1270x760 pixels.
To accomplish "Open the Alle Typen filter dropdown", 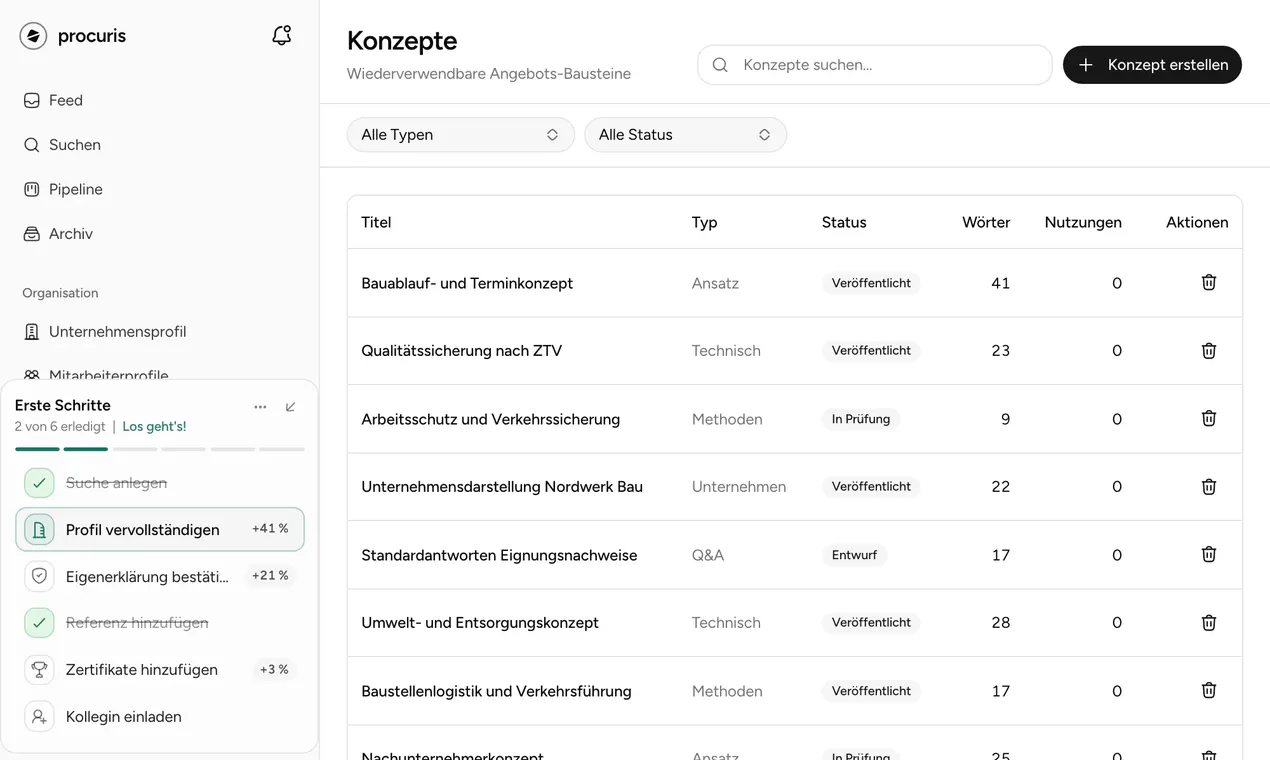I will [460, 135].
